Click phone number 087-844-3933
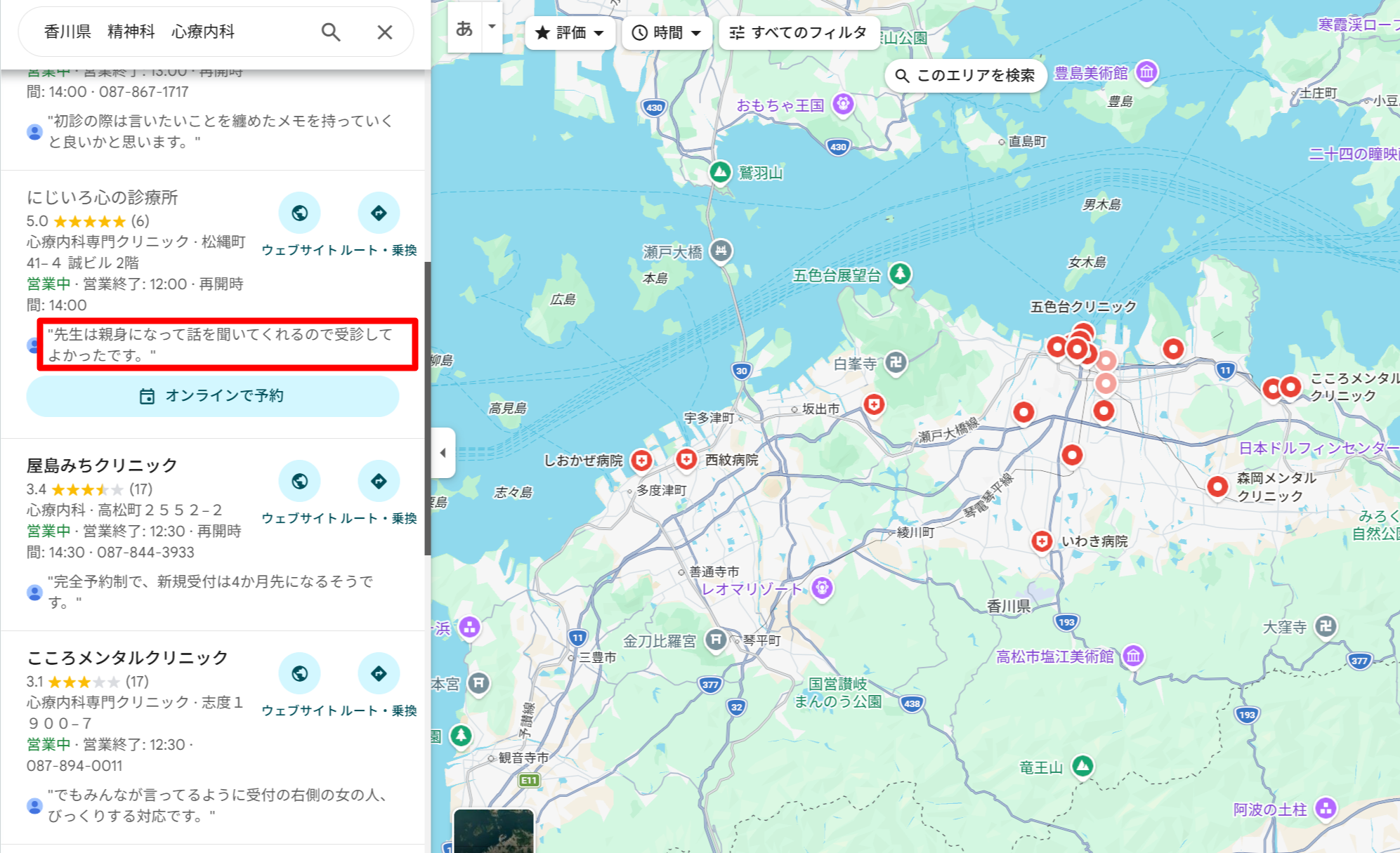This screenshot has width=1400, height=853. 145,553
